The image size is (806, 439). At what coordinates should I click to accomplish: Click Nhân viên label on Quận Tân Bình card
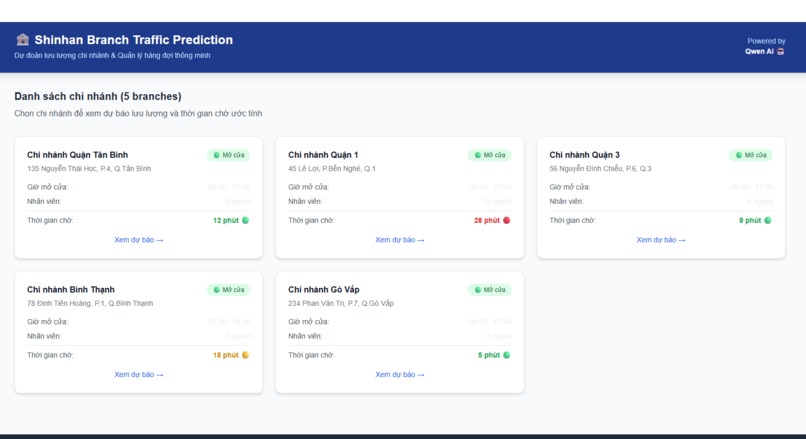pyautogui.click(x=44, y=201)
